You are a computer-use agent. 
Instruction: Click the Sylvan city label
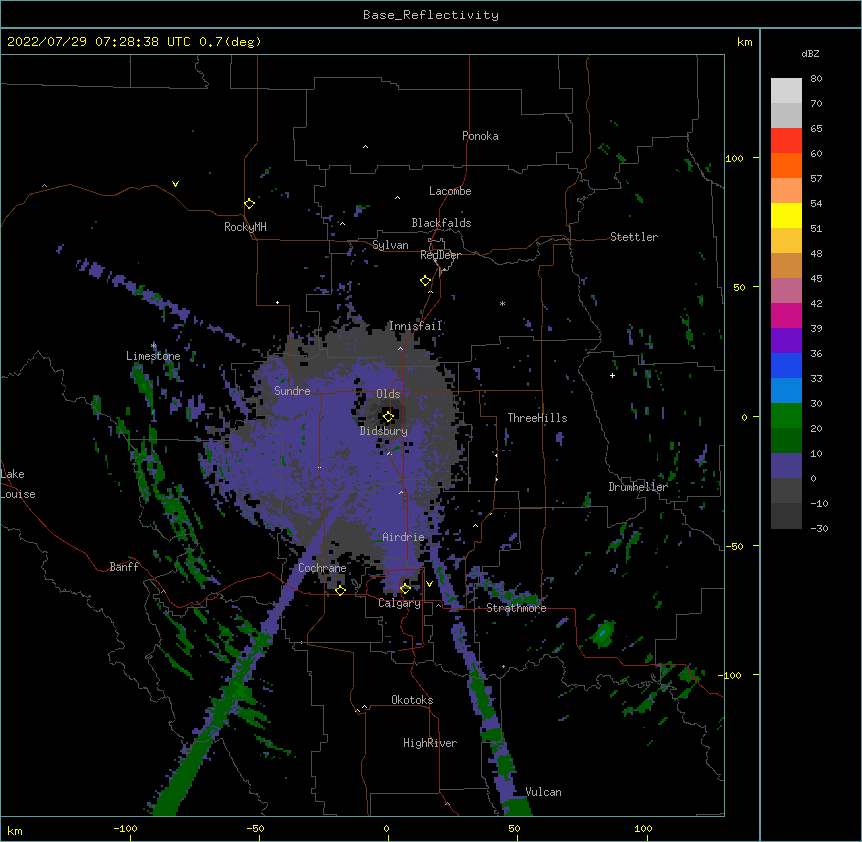(390, 245)
